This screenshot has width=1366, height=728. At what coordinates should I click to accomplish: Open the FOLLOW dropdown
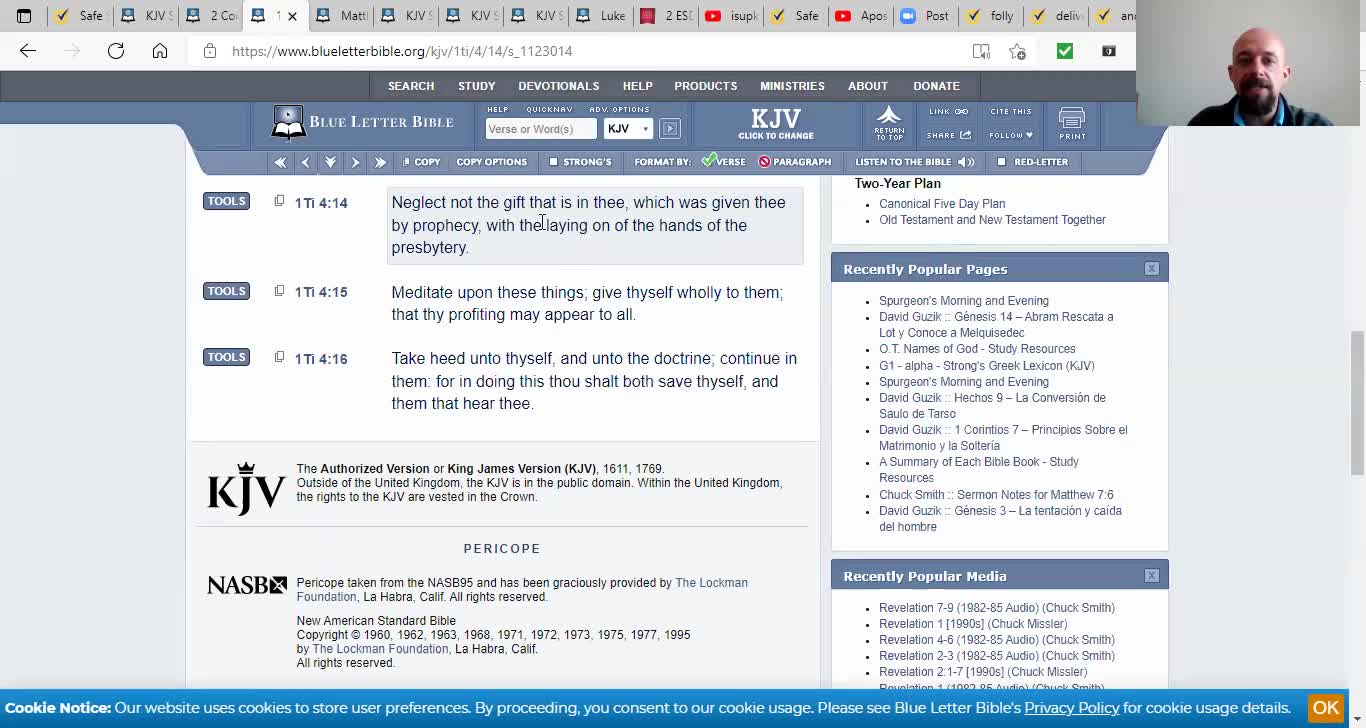pyautogui.click(x=1011, y=135)
